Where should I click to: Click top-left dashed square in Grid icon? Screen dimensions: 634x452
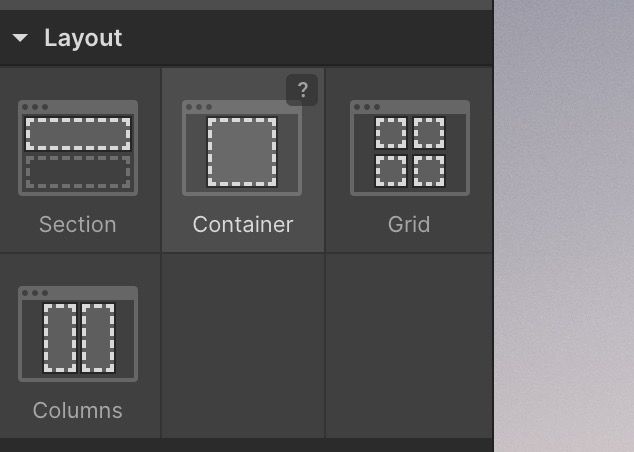(391, 133)
